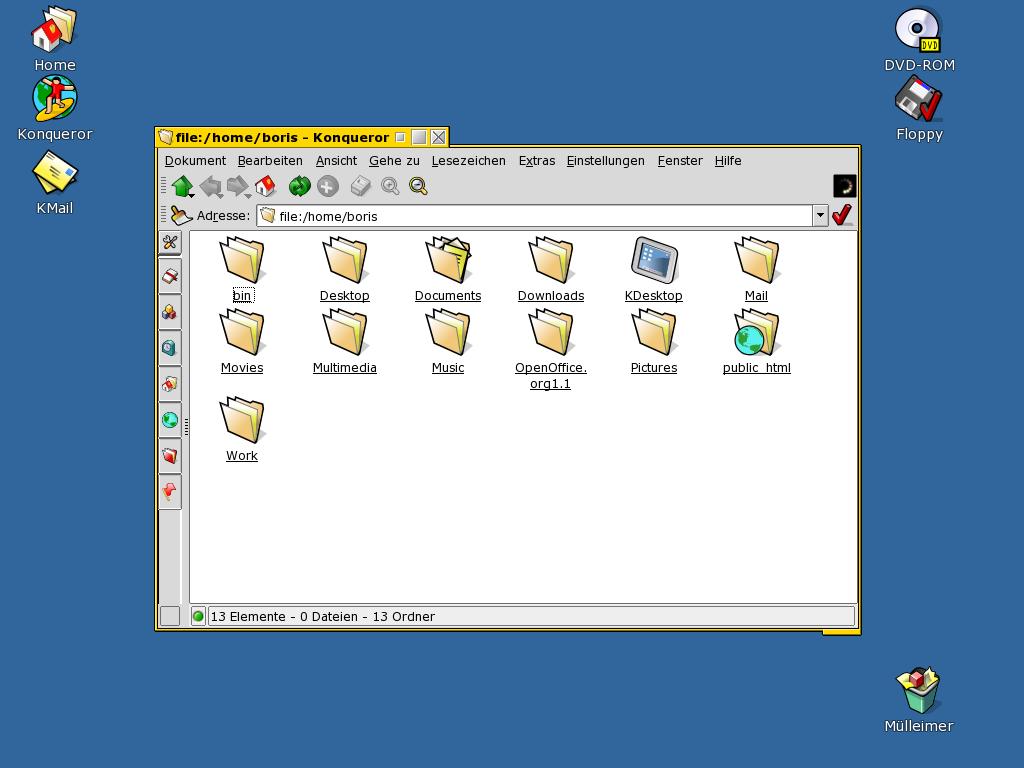Reload the view with green refresh icon
Viewport: 1024px width, 768px height.
pyautogui.click(x=300, y=187)
